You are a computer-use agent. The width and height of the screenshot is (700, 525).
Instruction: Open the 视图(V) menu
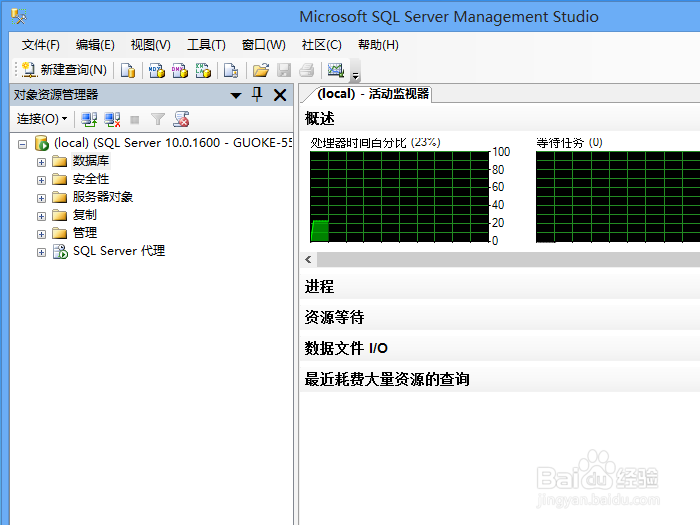pos(150,45)
